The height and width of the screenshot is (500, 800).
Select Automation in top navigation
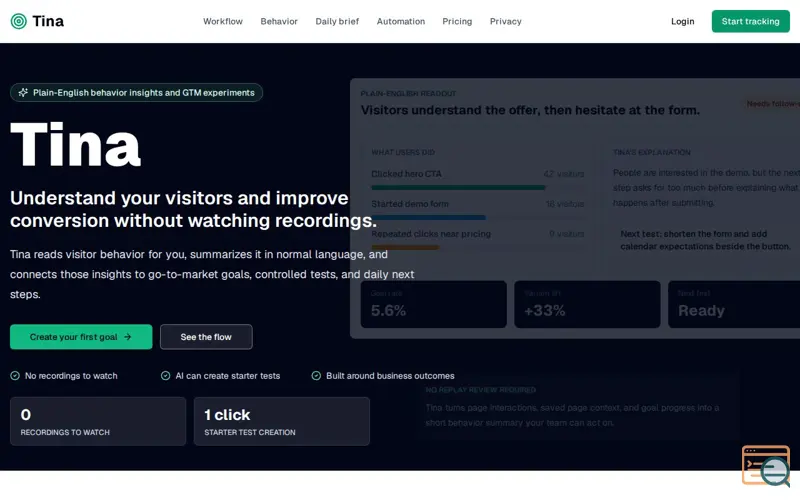coord(401,21)
